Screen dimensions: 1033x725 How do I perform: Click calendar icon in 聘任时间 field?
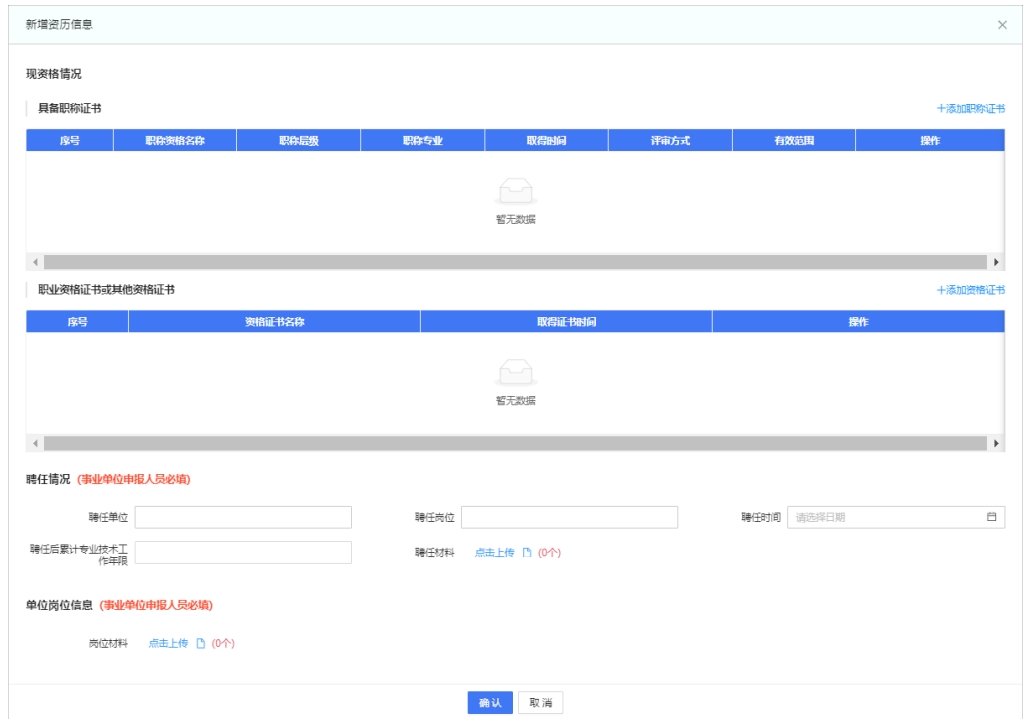click(x=992, y=517)
